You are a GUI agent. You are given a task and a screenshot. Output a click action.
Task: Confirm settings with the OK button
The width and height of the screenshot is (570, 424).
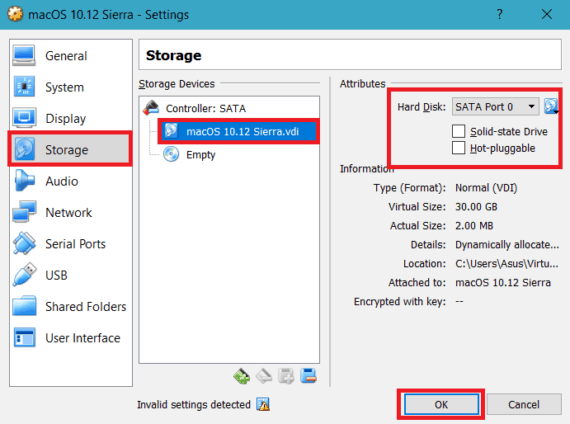coord(441,404)
